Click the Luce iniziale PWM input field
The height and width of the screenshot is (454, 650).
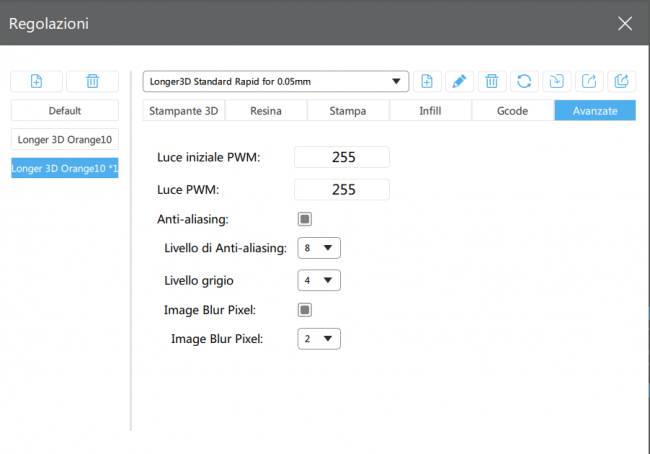click(342, 157)
